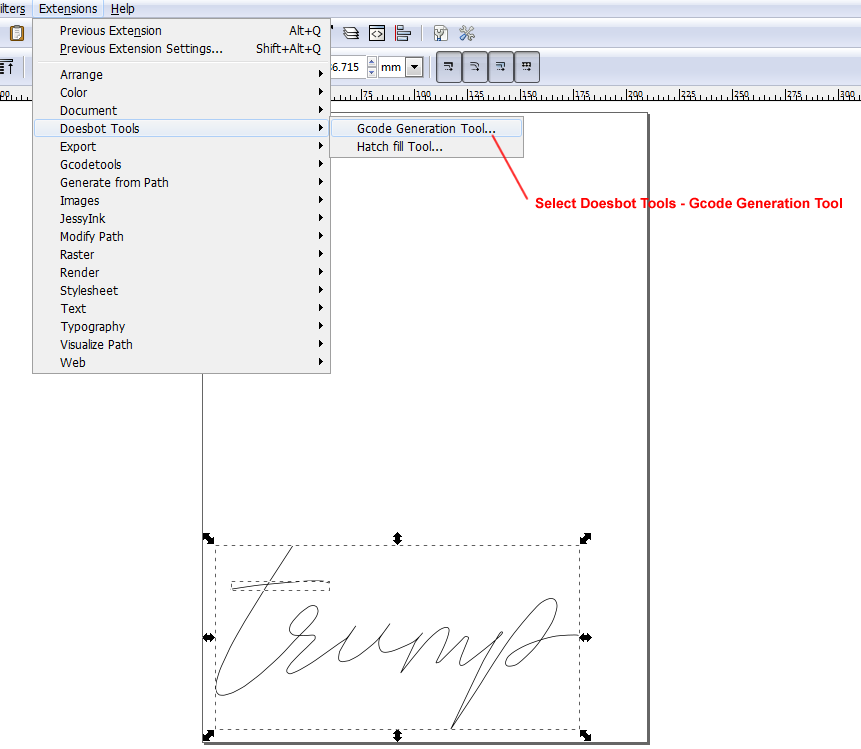Click the Paste clipboard icon

16,33
